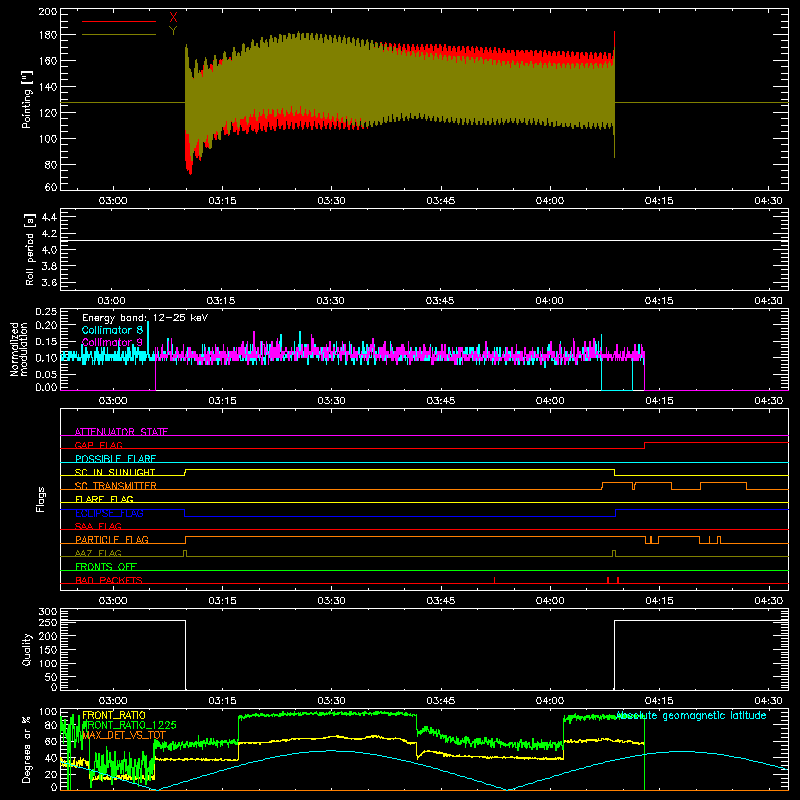
Task: Click the olive 'Y' legend label
Action: pos(173,31)
